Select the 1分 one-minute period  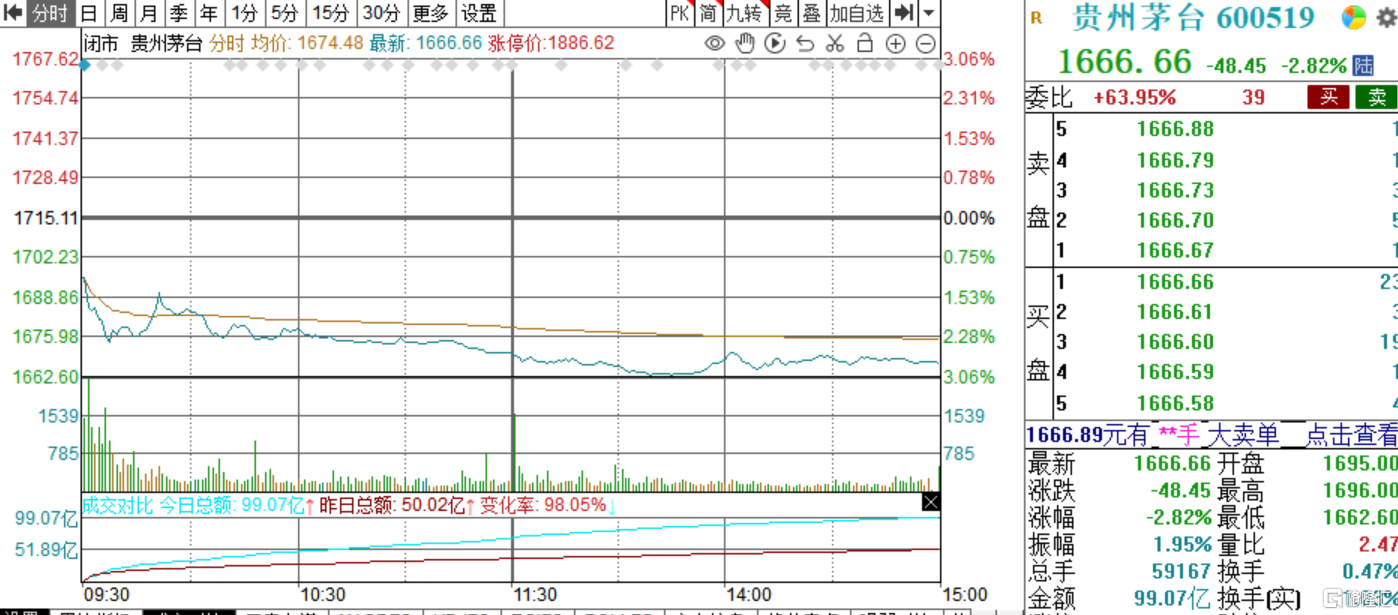coord(244,13)
